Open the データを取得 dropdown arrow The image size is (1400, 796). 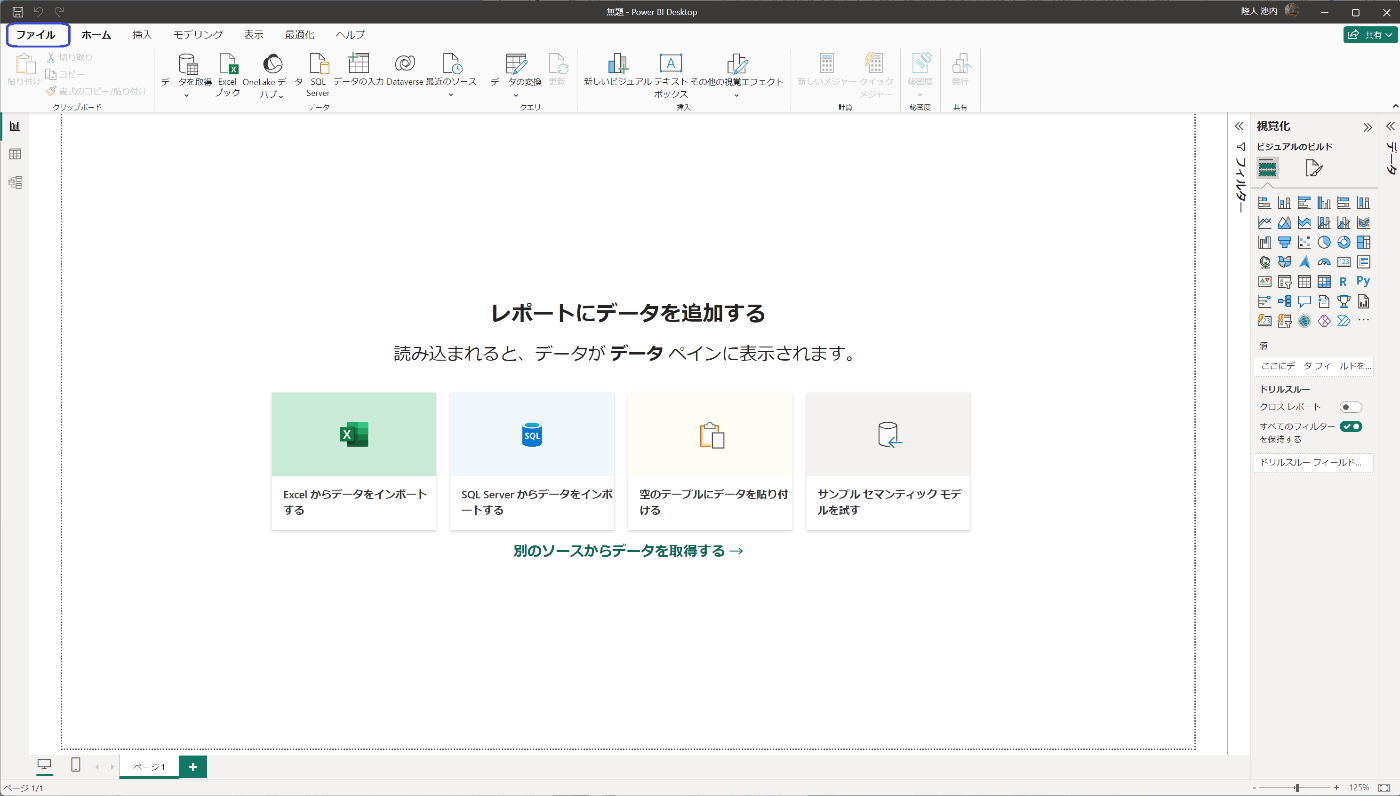coord(186,95)
